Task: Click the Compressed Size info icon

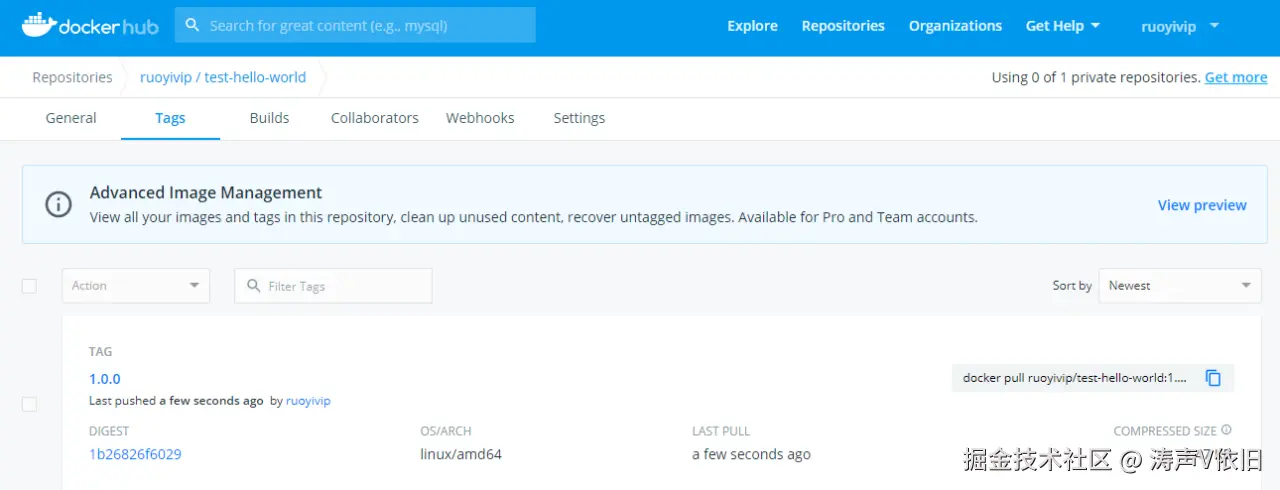Action: click(1226, 430)
